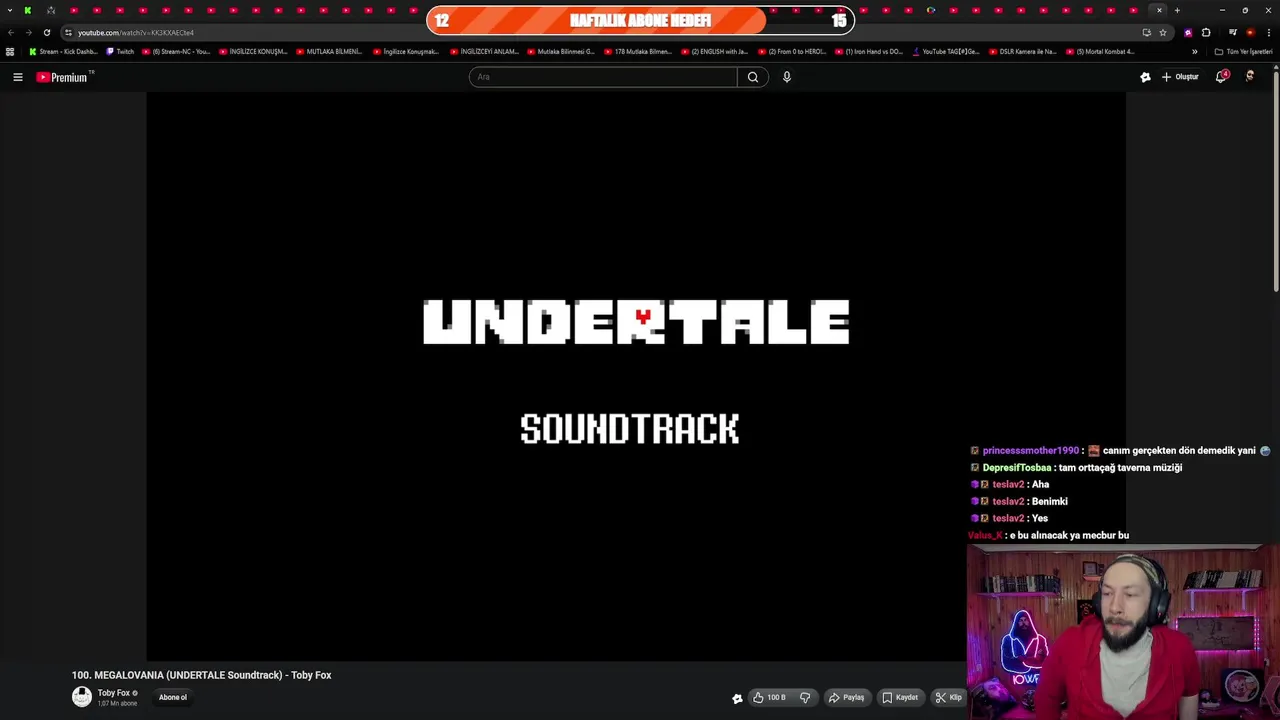This screenshot has width=1280, height=720.
Task: Dislike the video with thumbs down
Action: (805, 698)
